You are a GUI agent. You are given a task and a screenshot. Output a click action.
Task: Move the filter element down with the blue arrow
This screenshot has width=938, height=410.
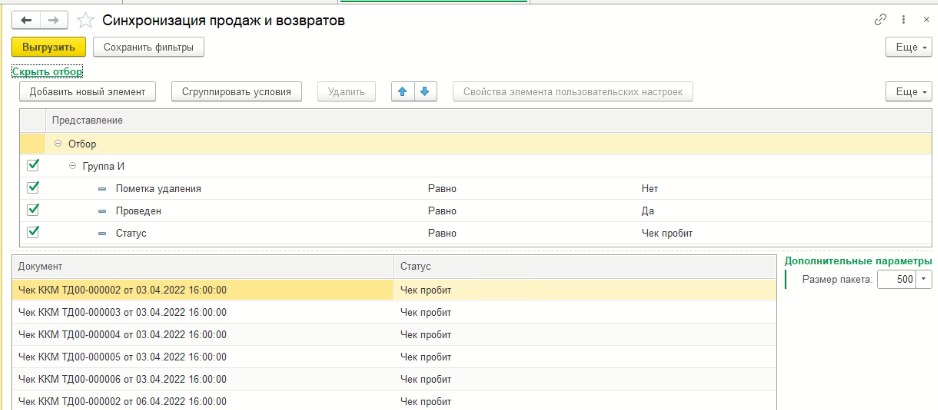425,92
